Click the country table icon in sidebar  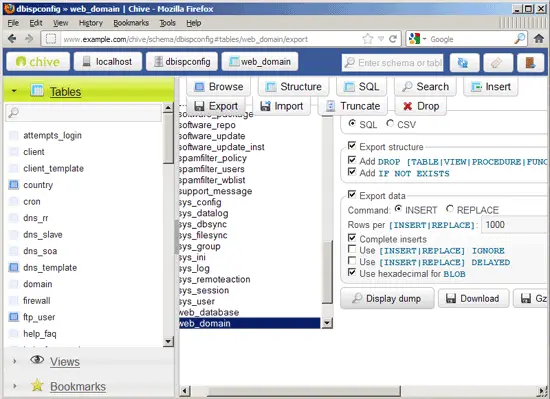[x=14, y=184]
